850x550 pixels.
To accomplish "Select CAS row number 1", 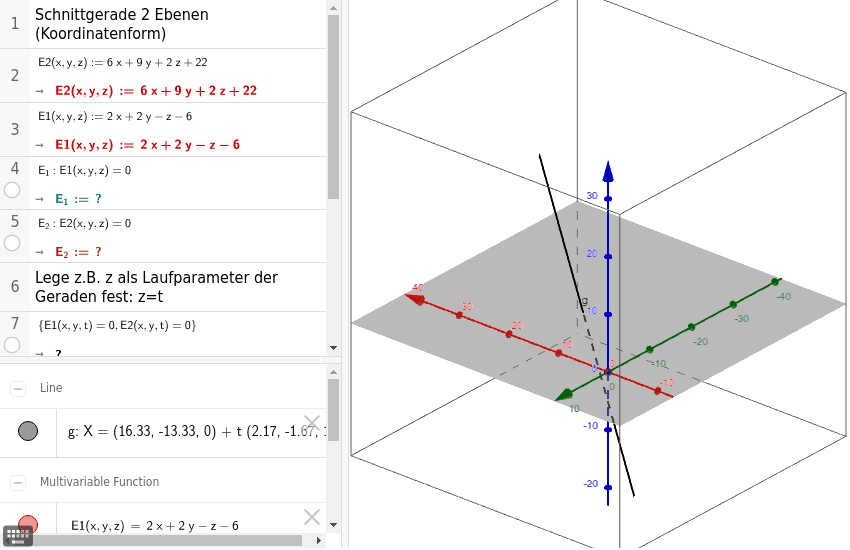I will point(15,24).
